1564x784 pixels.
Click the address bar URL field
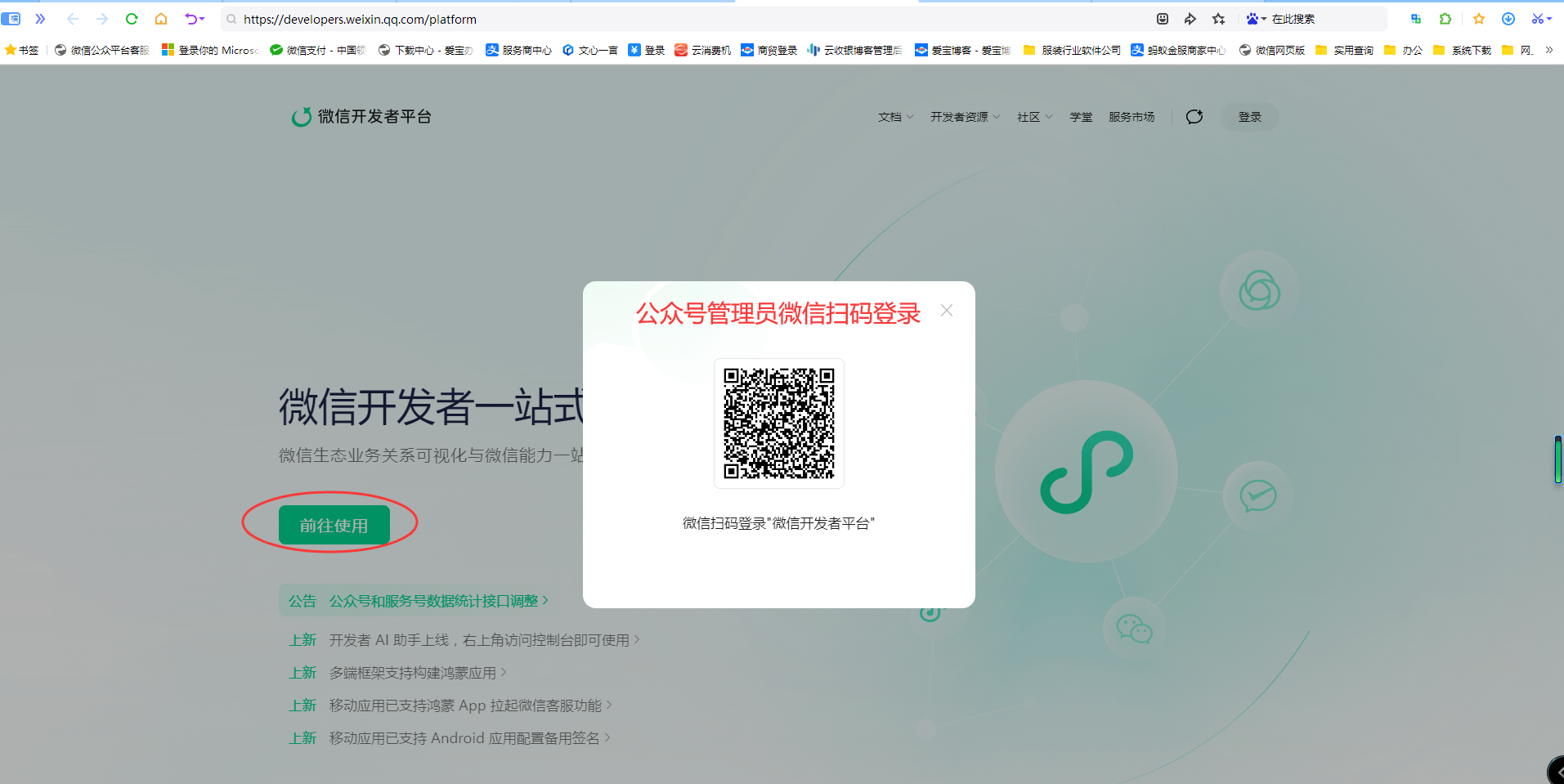[654, 19]
